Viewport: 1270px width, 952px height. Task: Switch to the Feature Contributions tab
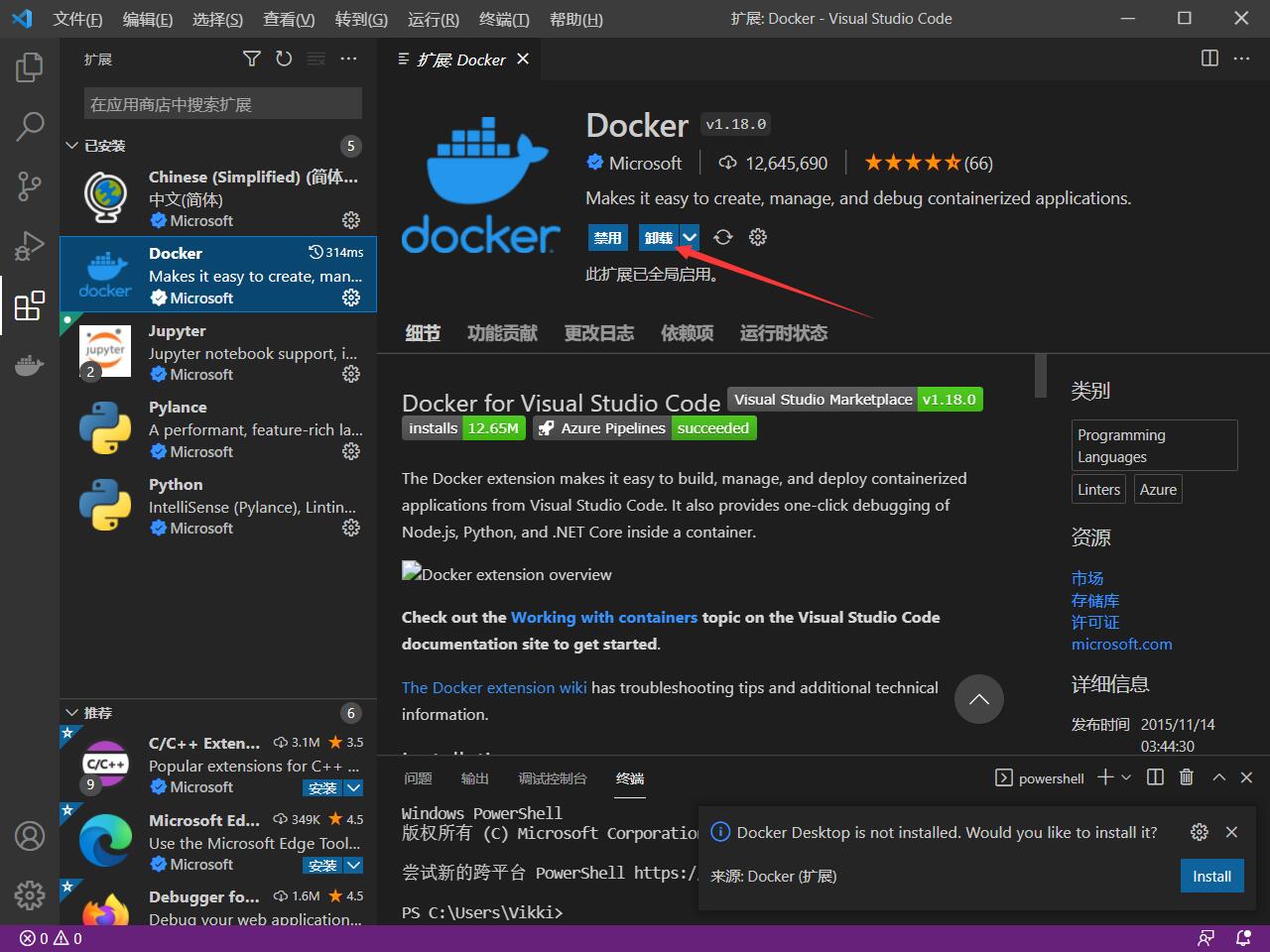pos(502,333)
